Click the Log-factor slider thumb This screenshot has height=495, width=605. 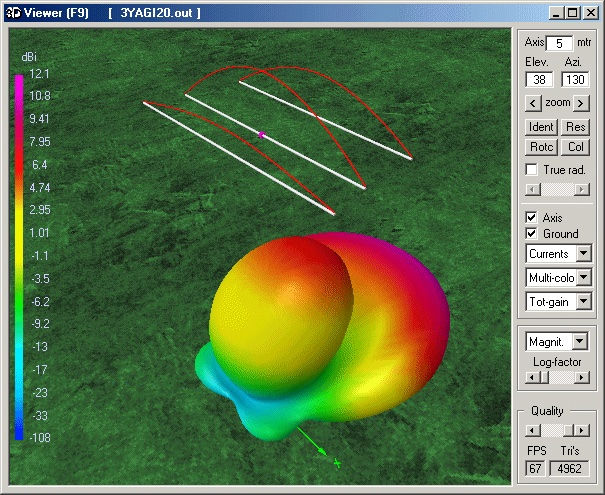coord(544,377)
